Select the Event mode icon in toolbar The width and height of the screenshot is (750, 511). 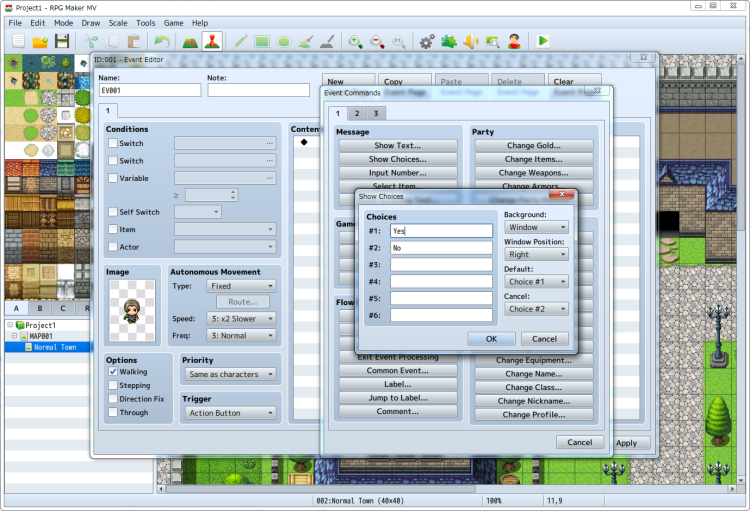point(211,41)
